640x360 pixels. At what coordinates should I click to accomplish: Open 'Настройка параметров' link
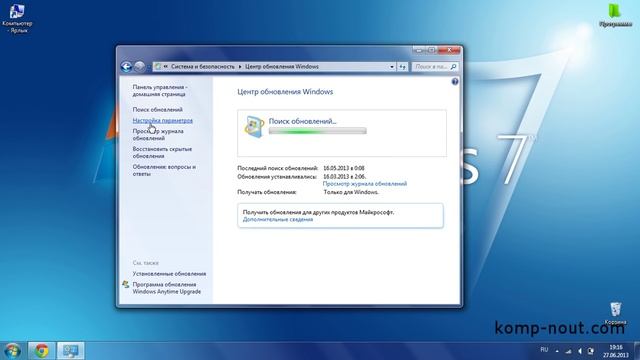[x=162, y=120]
